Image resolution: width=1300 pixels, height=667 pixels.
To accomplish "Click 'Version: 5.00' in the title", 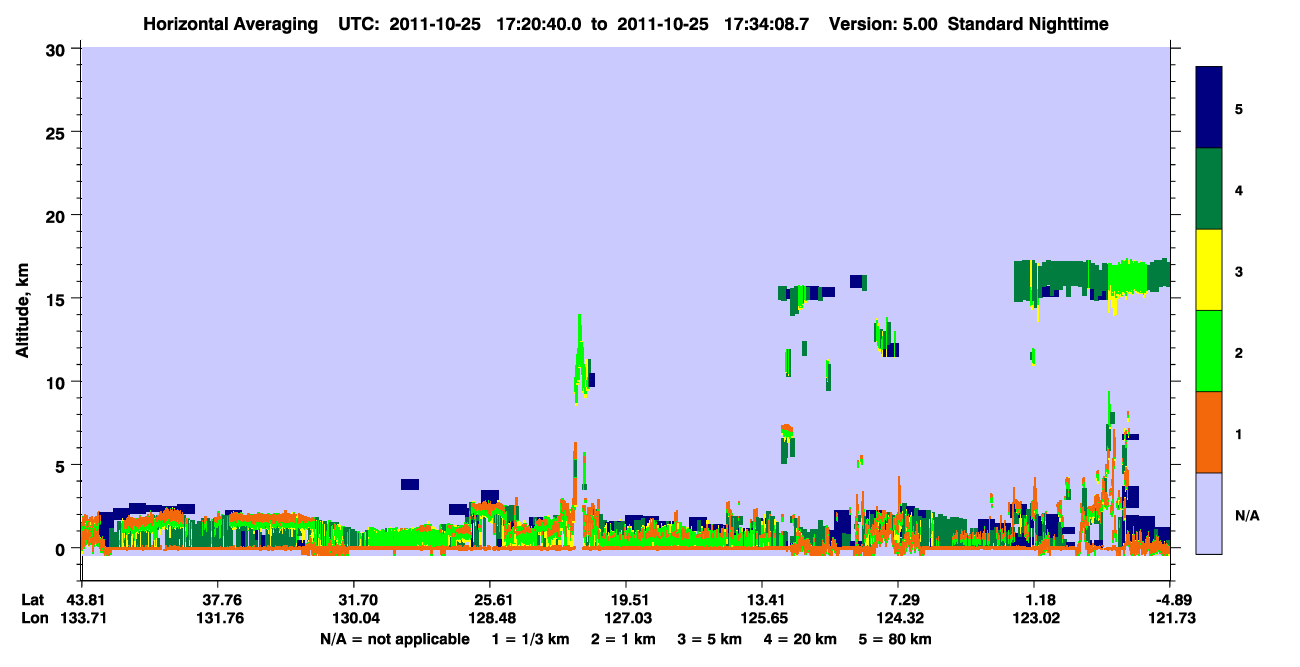I will click(x=884, y=23).
